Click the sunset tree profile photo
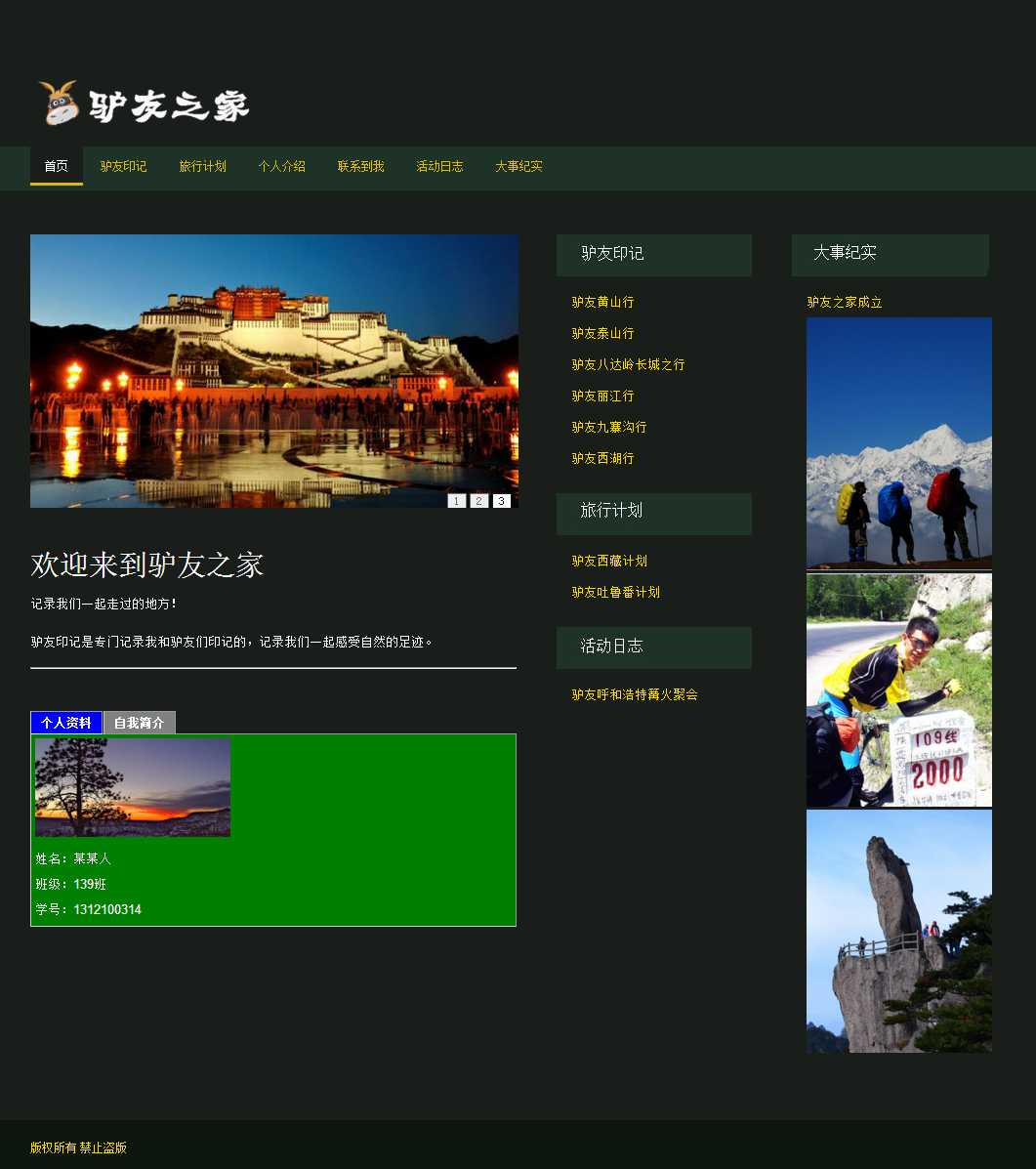The image size is (1036, 1169). coord(133,787)
